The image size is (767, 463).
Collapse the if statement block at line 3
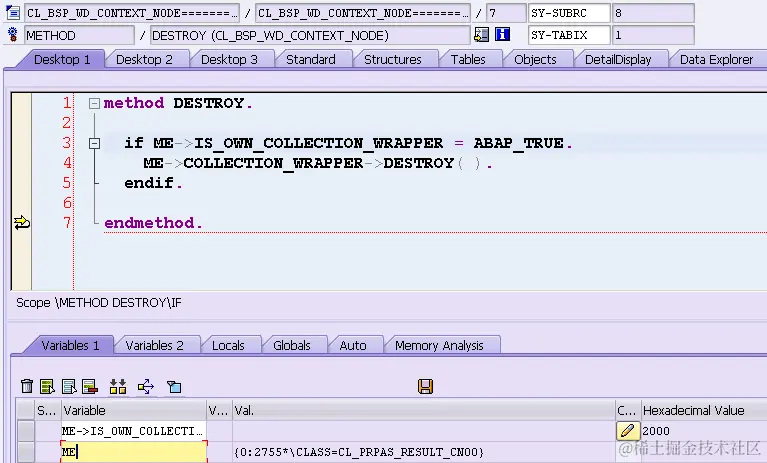94,143
